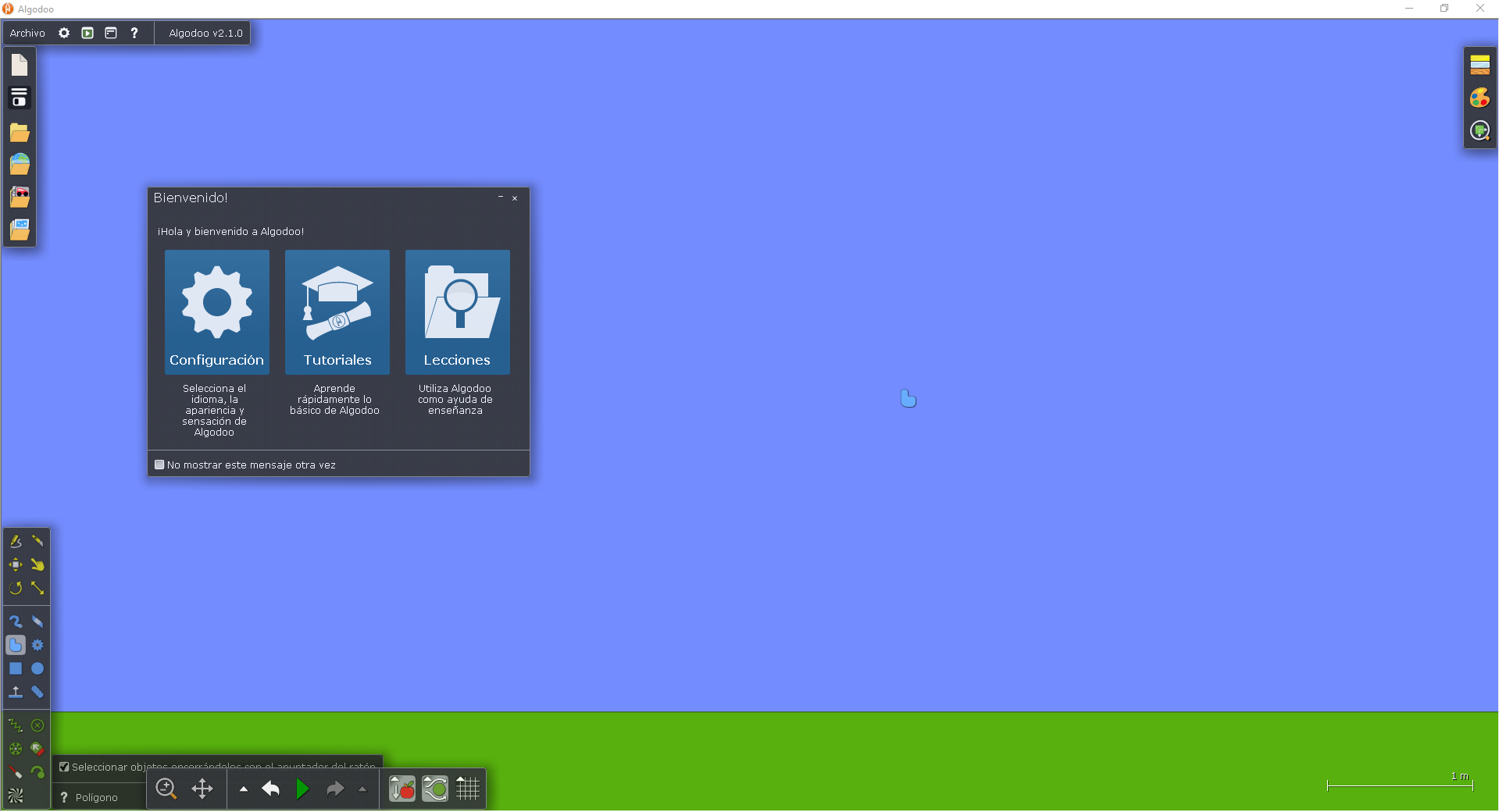Select the Eraser tool
Image resolution: width=1499 pixels, height=812 pixels.
click(37, 621)
